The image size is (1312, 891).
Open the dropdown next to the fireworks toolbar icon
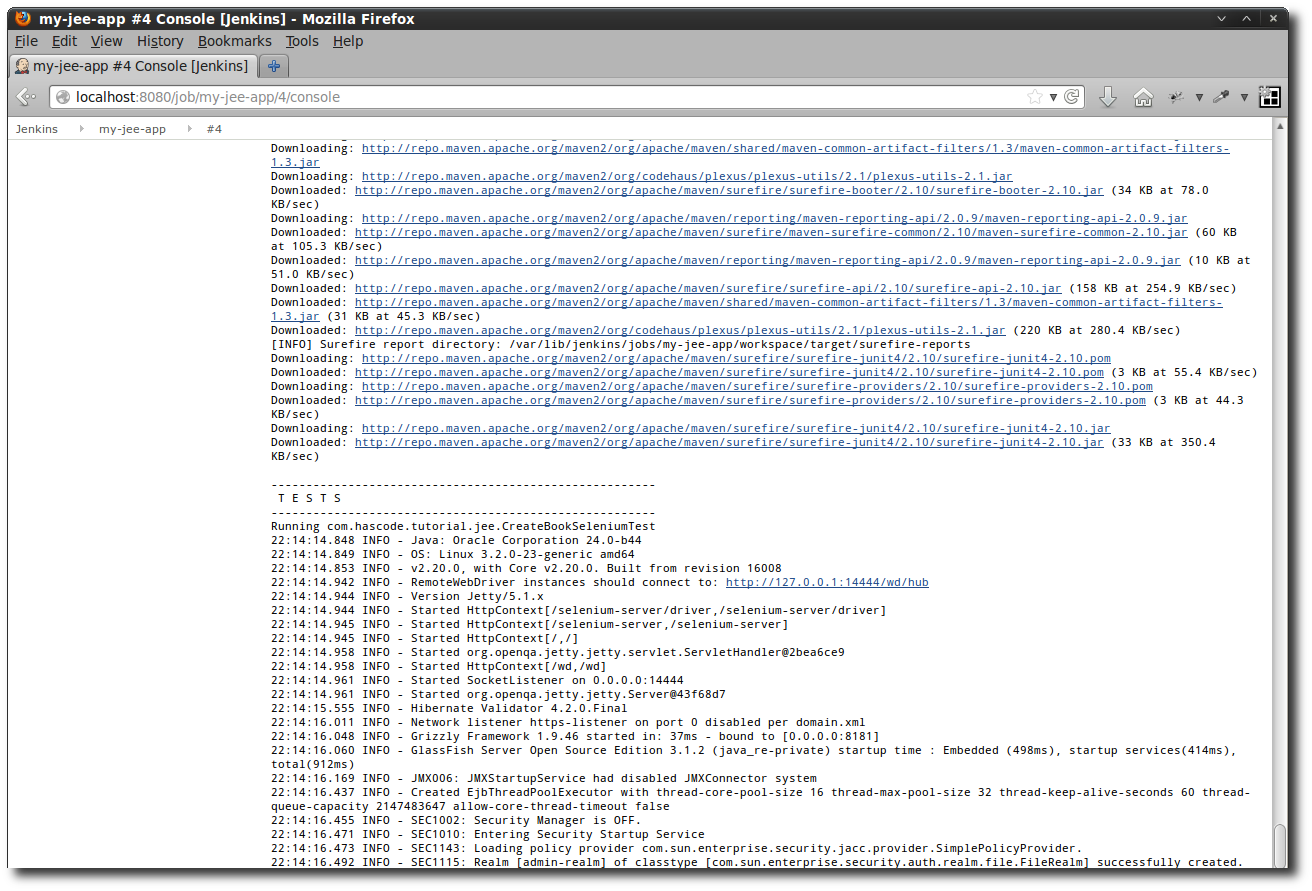1199,97
